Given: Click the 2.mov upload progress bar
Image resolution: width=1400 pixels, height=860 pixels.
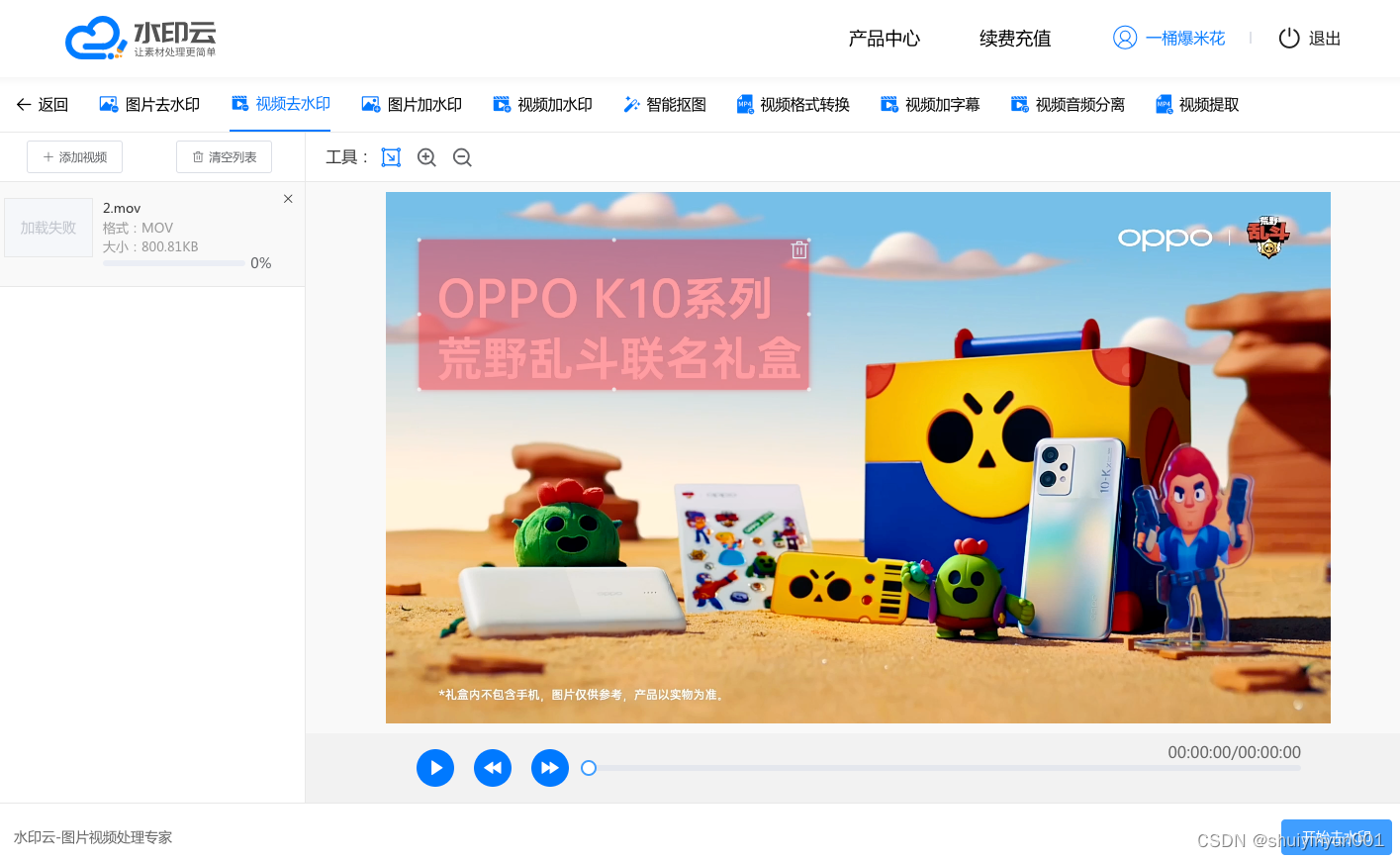Looking at the screenshot, I should coord(173,263).
